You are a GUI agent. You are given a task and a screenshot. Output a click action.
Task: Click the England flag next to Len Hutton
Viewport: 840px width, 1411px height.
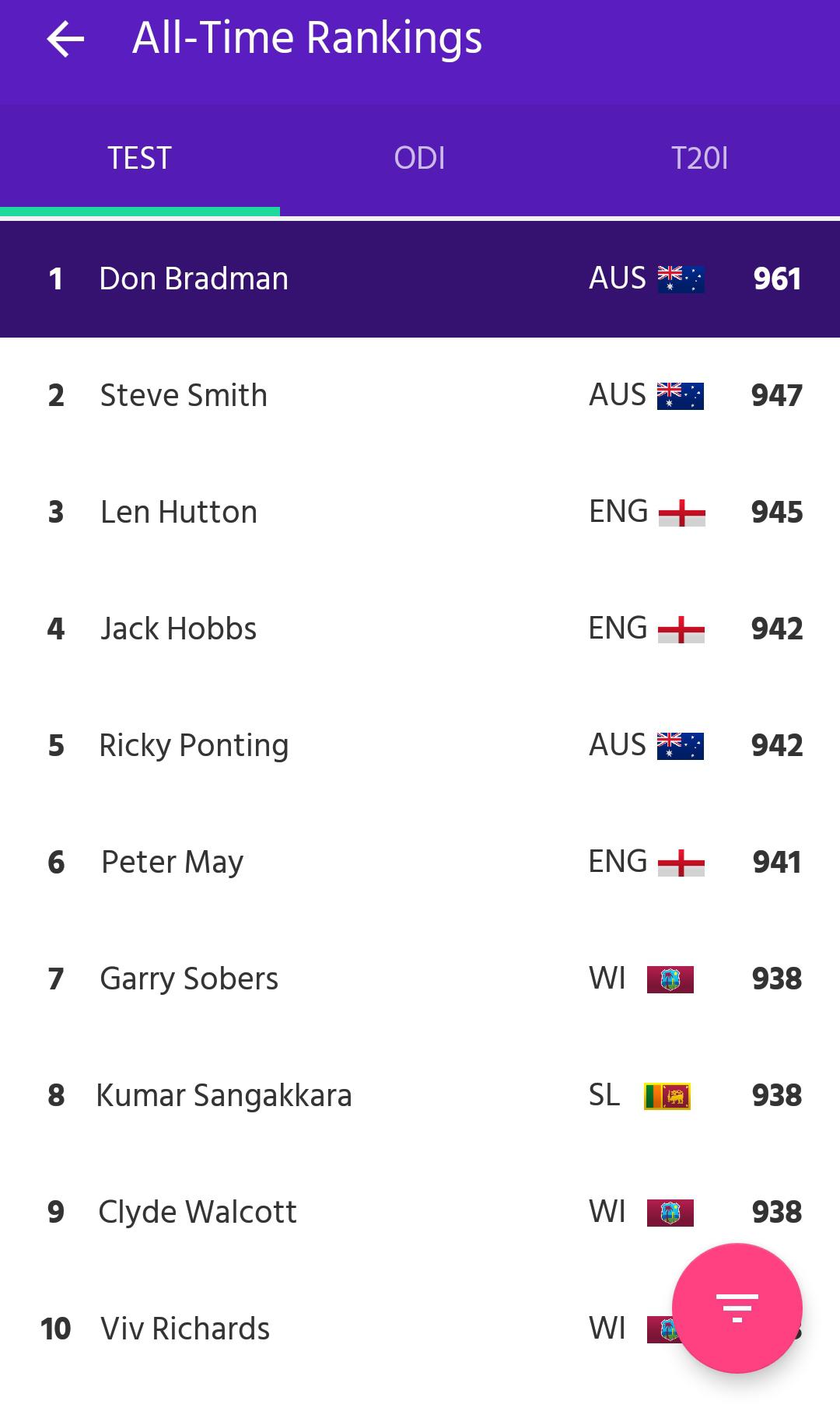pyautogui.click(x=681, y=512)
